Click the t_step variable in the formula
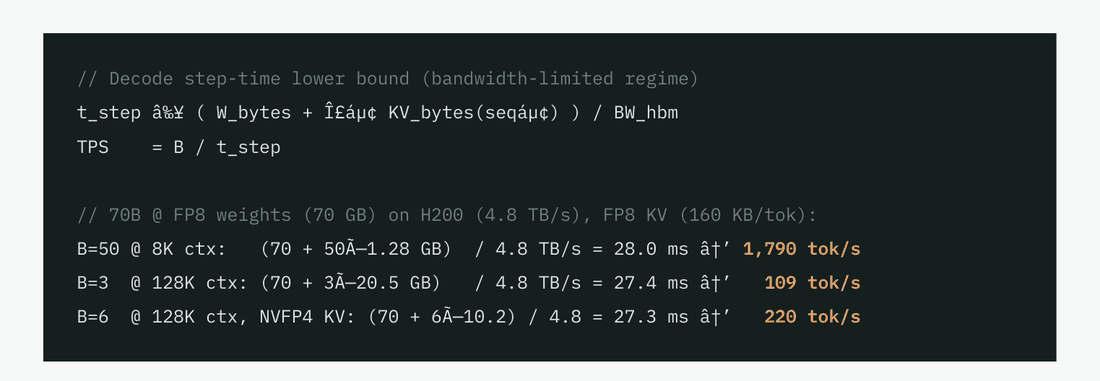The width and height of the screenshot is (1100, 381). click(x=109, y=113)
